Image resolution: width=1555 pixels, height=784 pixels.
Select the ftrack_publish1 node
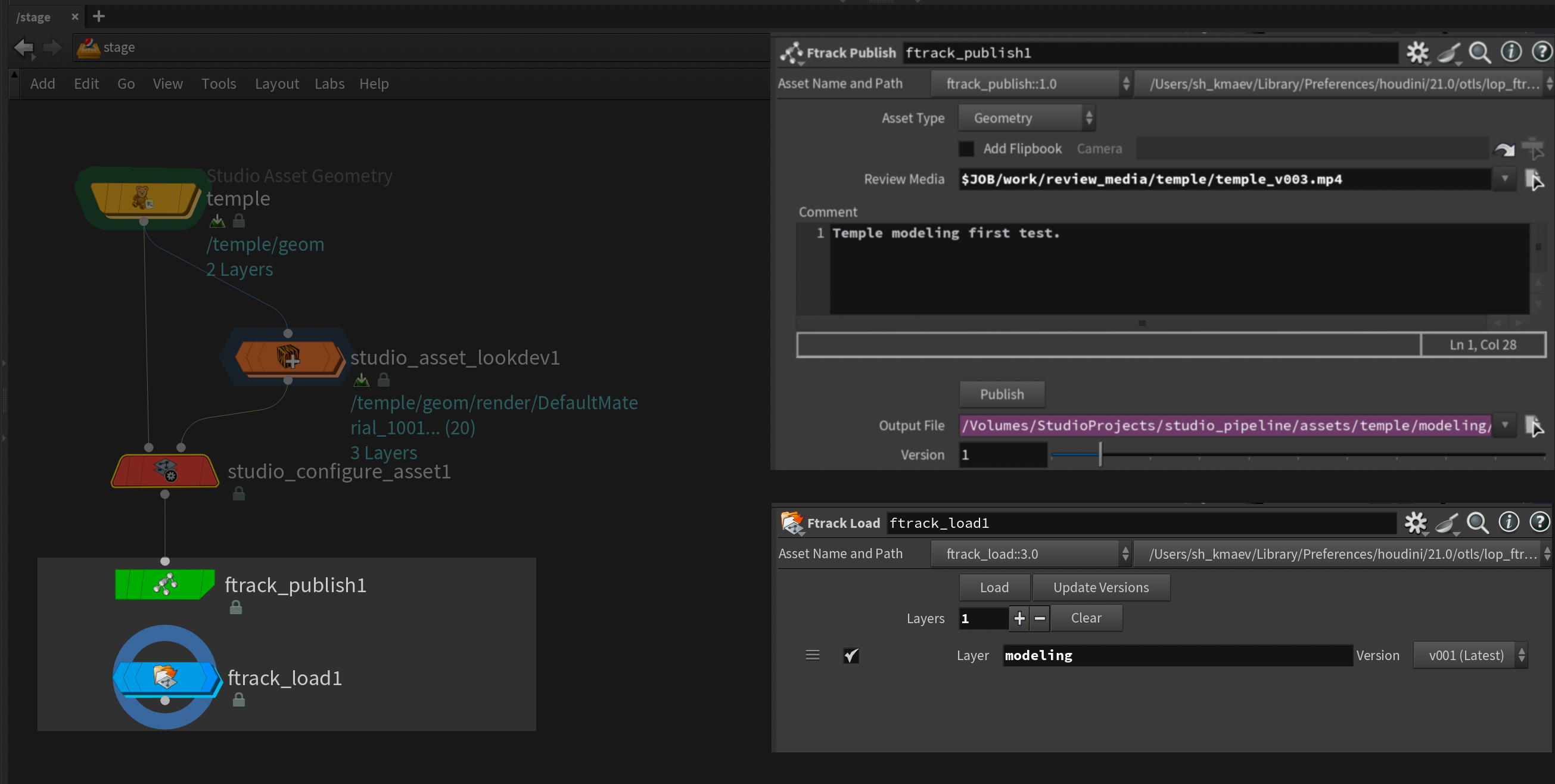[165, 584]
